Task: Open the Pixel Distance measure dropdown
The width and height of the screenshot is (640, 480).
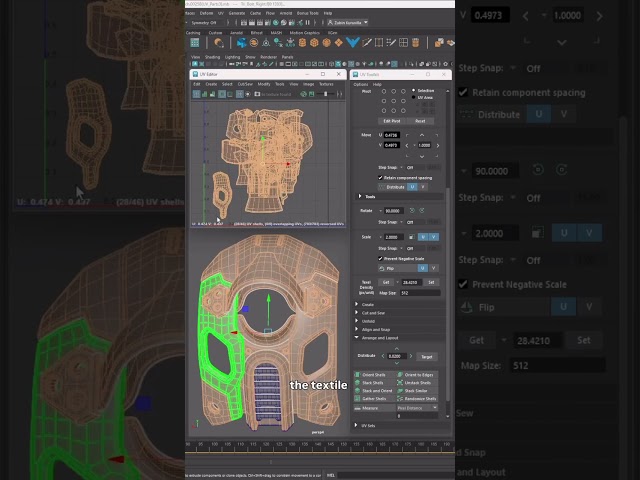Action: click(417, 408)
